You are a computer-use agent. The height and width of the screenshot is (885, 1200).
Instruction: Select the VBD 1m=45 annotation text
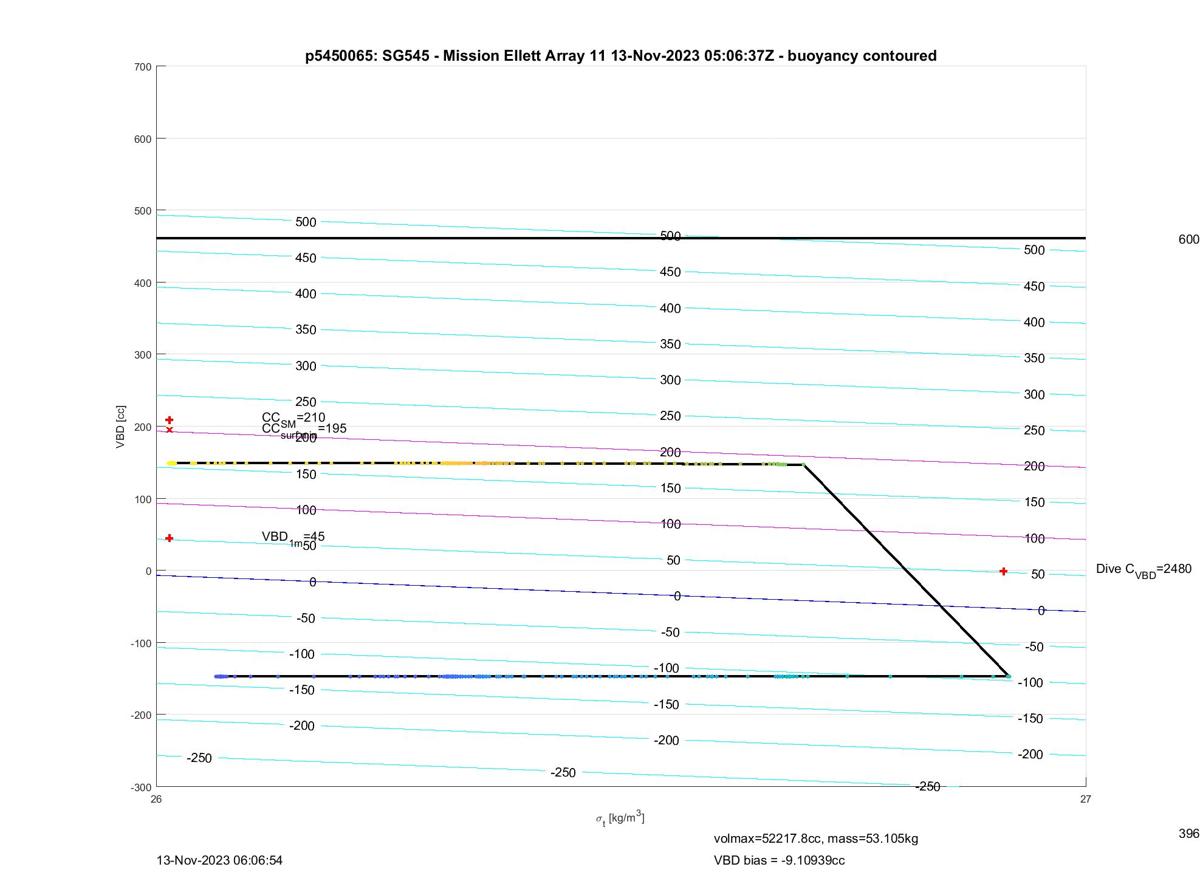pos(293,538)
